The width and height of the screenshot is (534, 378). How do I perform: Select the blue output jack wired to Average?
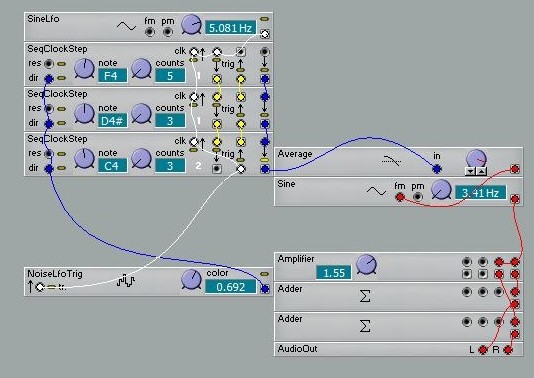click(265, 169)
